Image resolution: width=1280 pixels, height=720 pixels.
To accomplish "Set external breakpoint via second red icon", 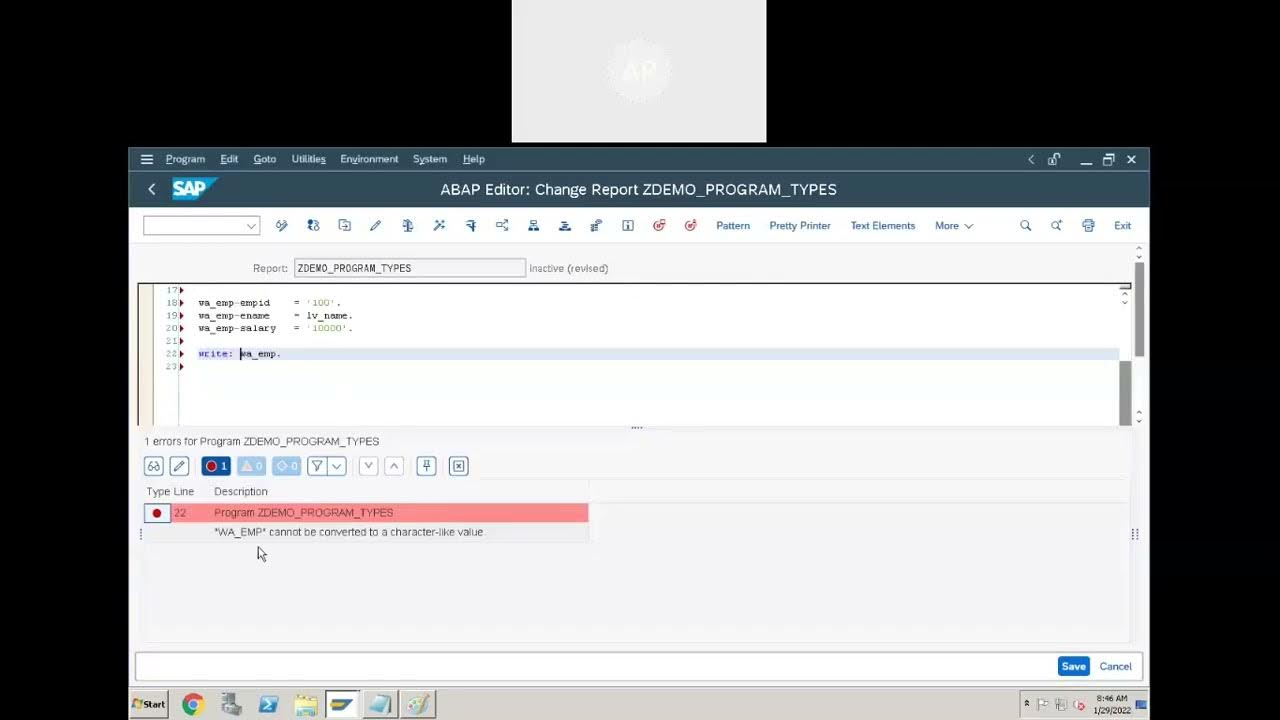I will [690, 226].
